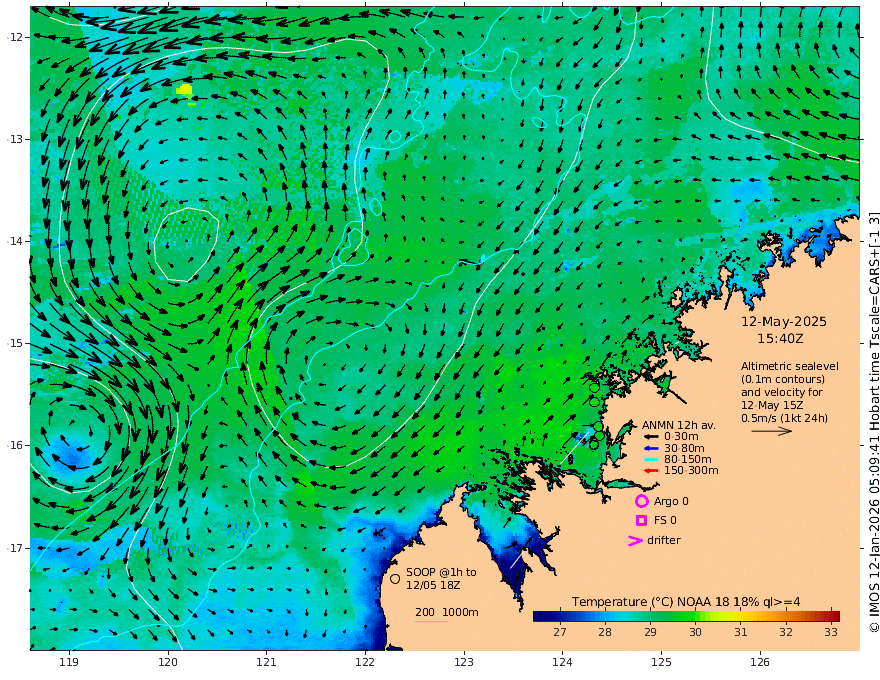
Task: Click the longitude axis label 126
Action: (x=760, y=662)
